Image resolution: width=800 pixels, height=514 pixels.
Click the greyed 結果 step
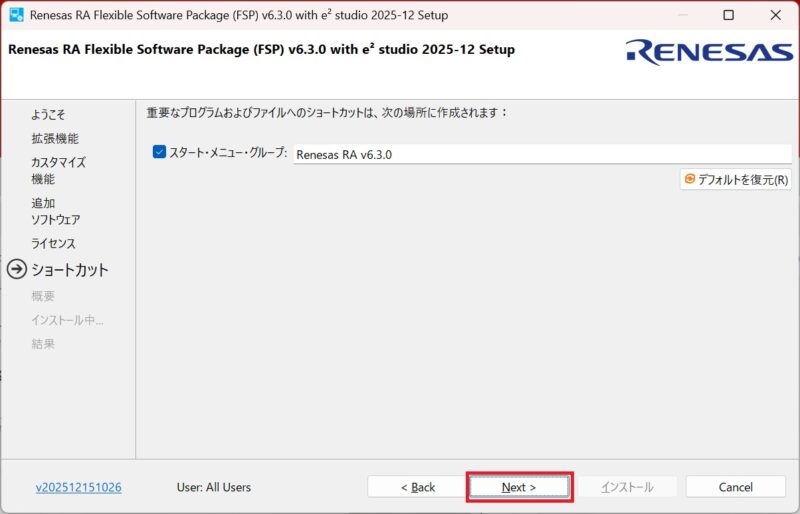(x=43, y=344)
